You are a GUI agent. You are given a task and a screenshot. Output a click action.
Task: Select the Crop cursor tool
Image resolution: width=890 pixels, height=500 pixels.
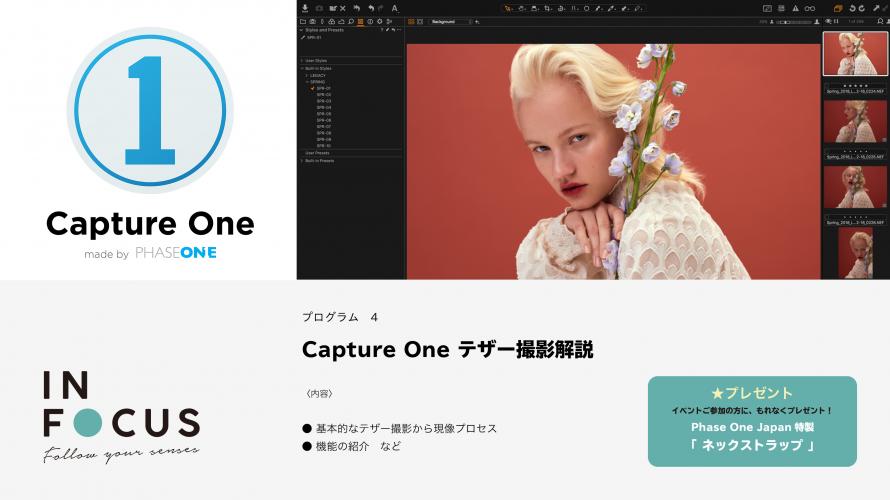coord(547,9)
